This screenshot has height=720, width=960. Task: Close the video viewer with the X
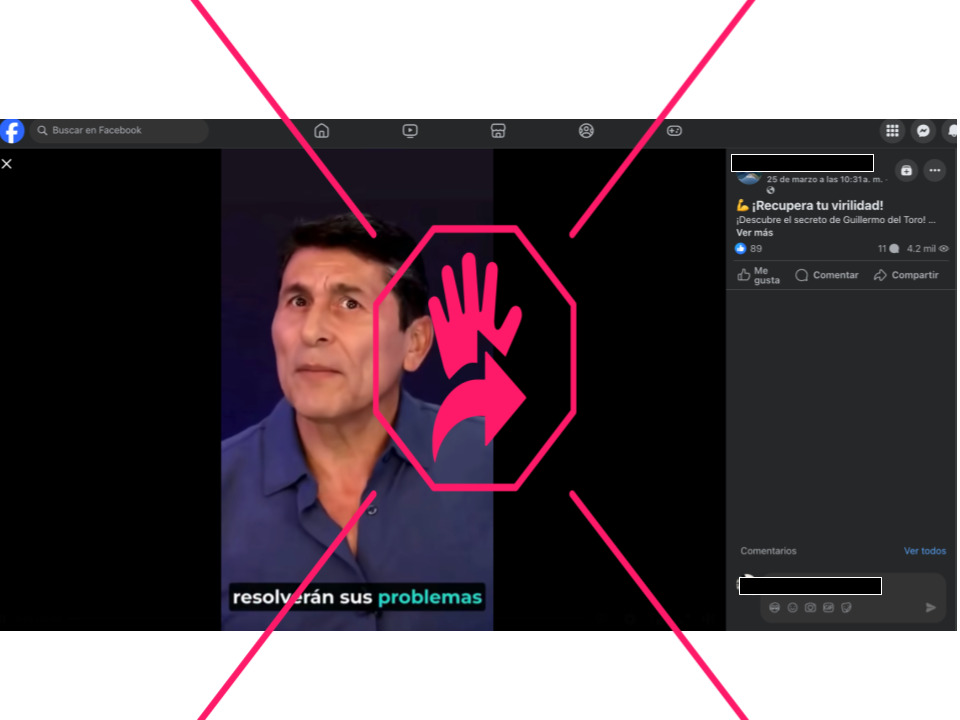tap(7, 164)
